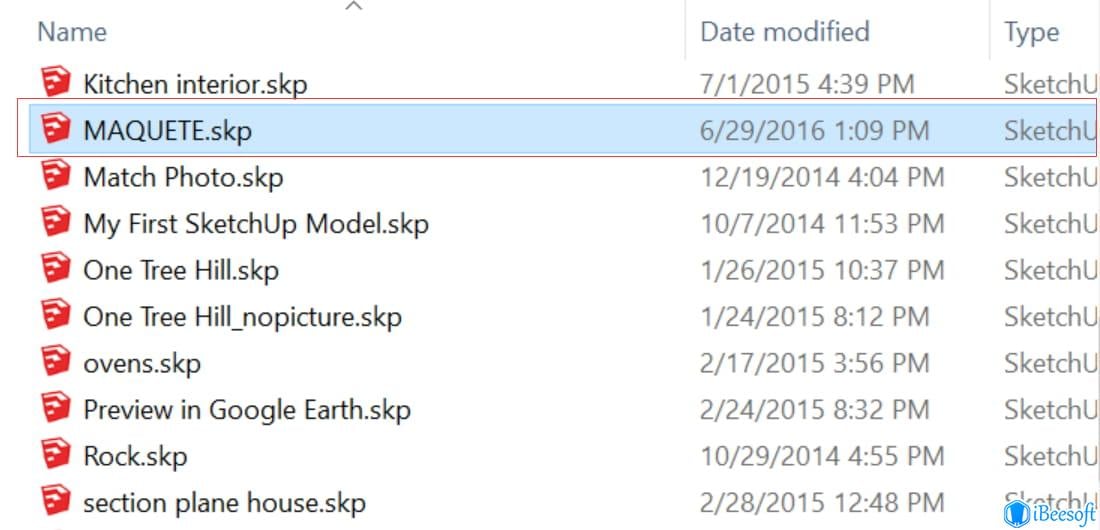Select the ovens.skp file name
Image resolution: width=1100 pixels, height=530 pixels.
click(142, 364)
